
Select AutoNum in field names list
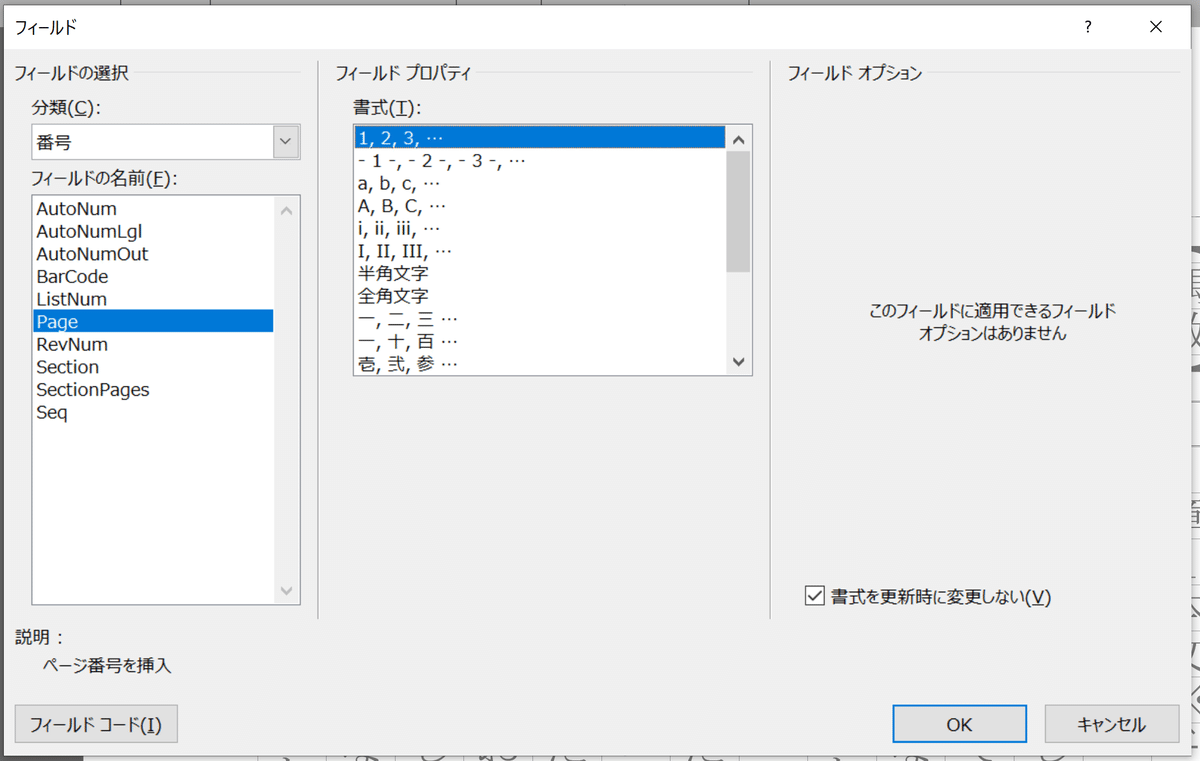coord(153,209)
